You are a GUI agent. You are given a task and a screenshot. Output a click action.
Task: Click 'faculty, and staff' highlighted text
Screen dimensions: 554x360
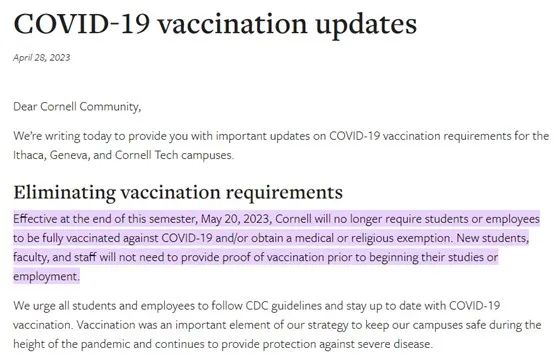click(55, 257)
